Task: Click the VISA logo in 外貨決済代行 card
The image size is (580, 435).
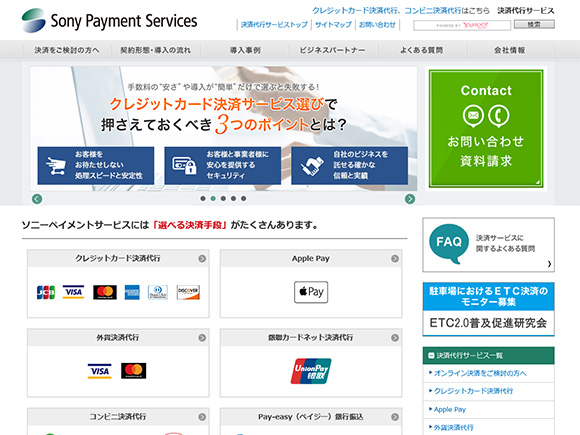Action: click(x=100, y=371)
